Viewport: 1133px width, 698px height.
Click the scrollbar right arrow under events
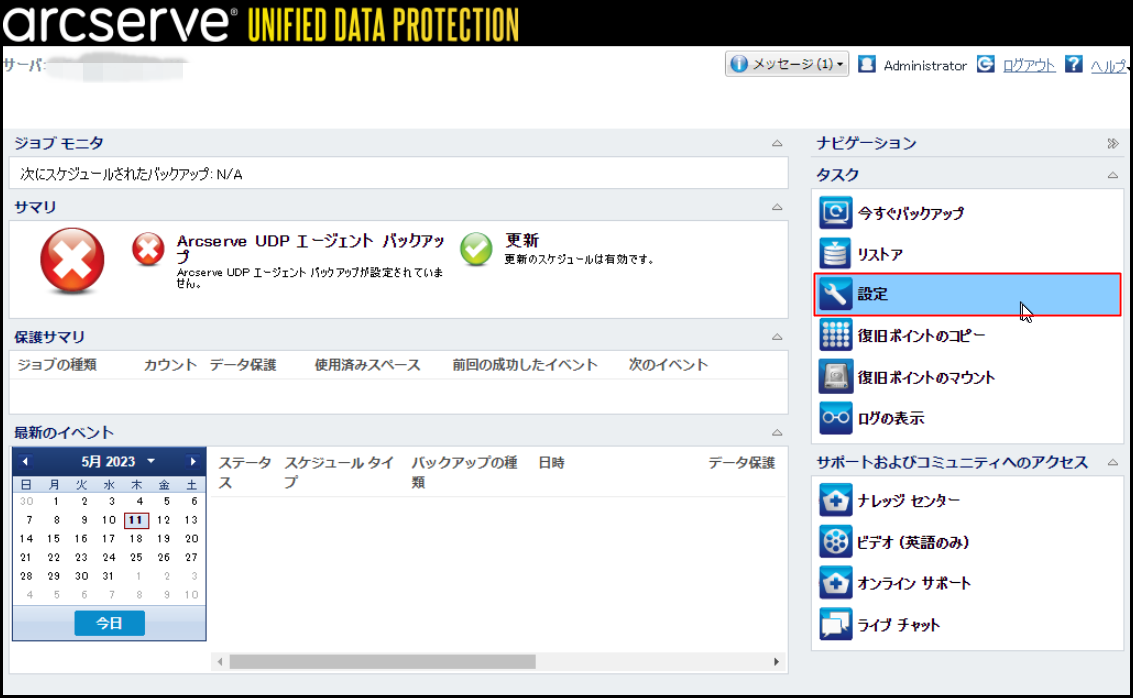pyautogui.click(x=776, y=661)
